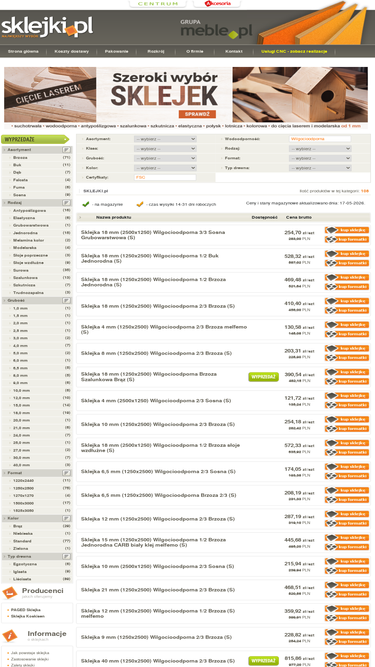The image size is (375, 667).
Task: Sort by the Nazwa produktu column header
Action: [114, 217]
